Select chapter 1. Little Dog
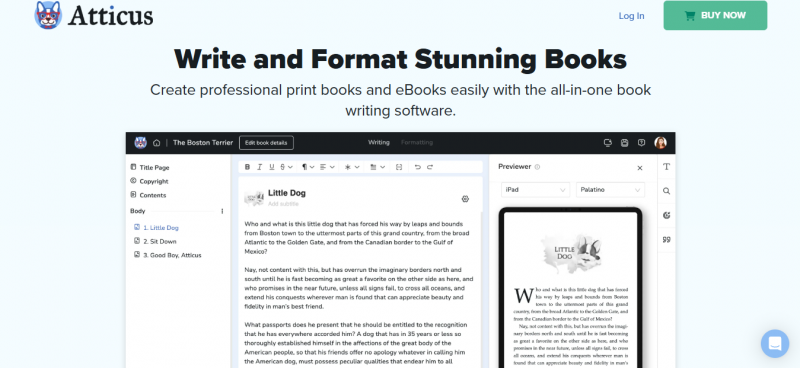Image resolution: width=800 pixels, height=368 pixels. (156, 228)
